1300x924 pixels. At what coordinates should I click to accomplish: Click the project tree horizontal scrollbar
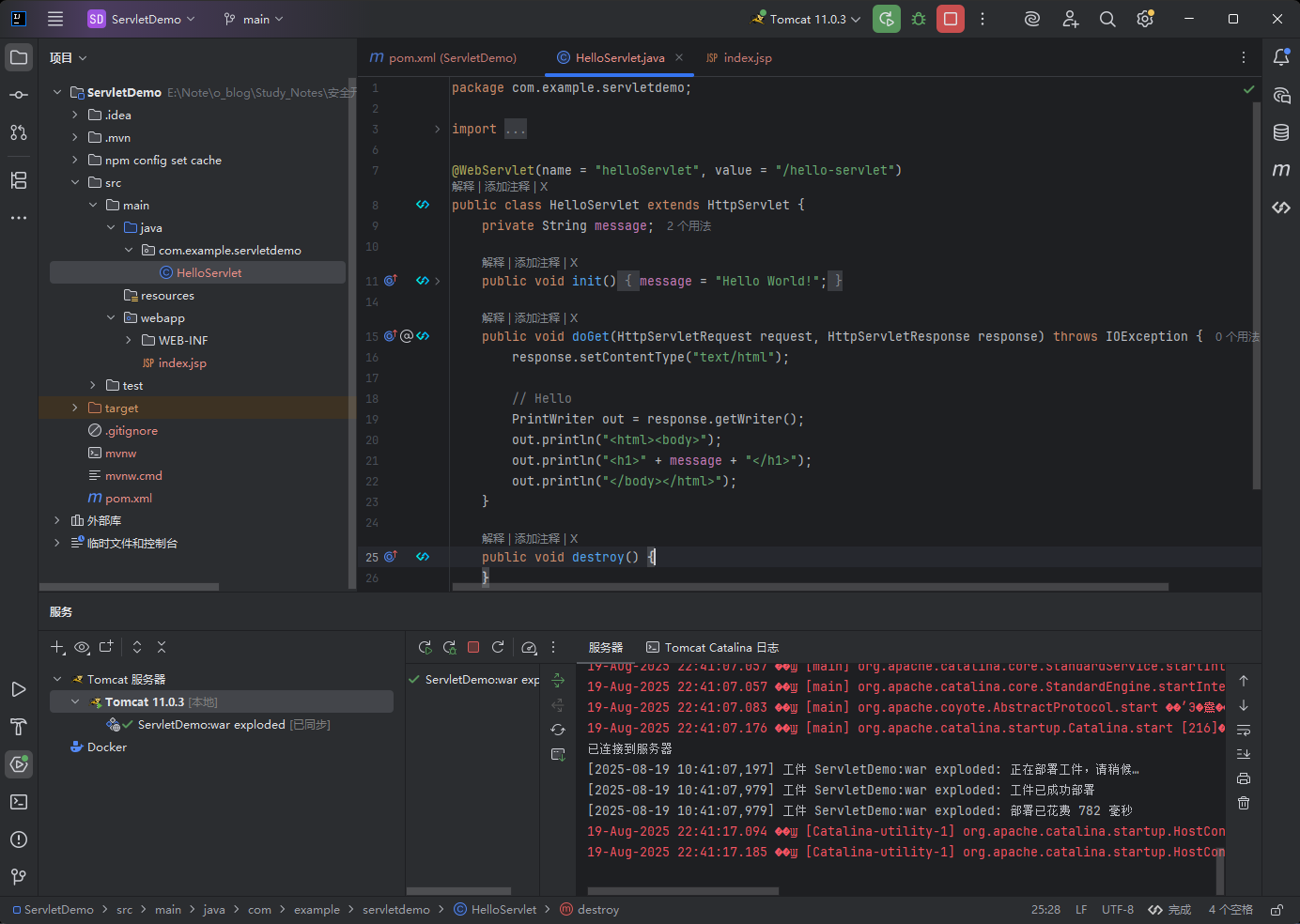(x=129, y=587)
